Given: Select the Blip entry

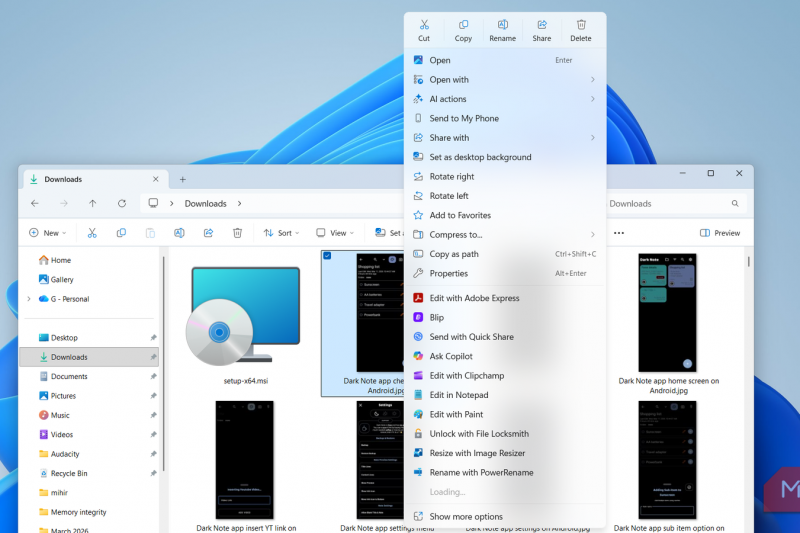Looking at the screenshot, I should click(505, 317).
